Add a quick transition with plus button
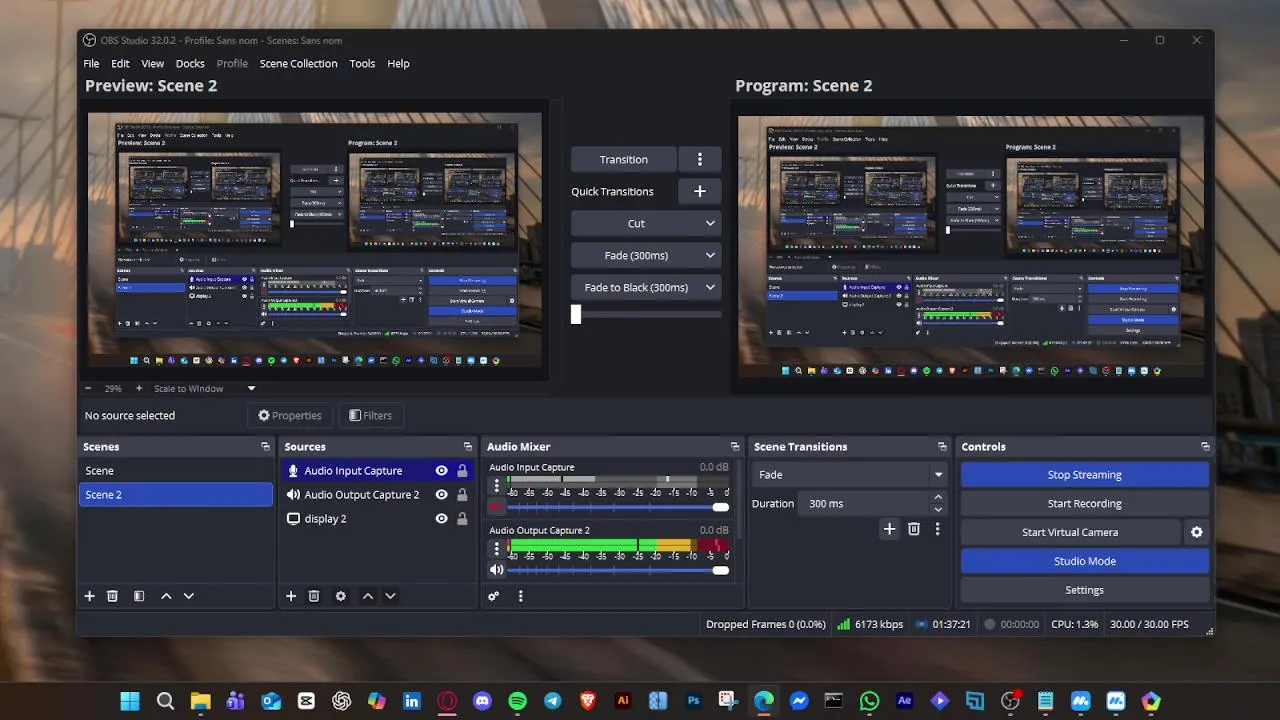This screenshot has height=720, width=1280. coord(700,191)
